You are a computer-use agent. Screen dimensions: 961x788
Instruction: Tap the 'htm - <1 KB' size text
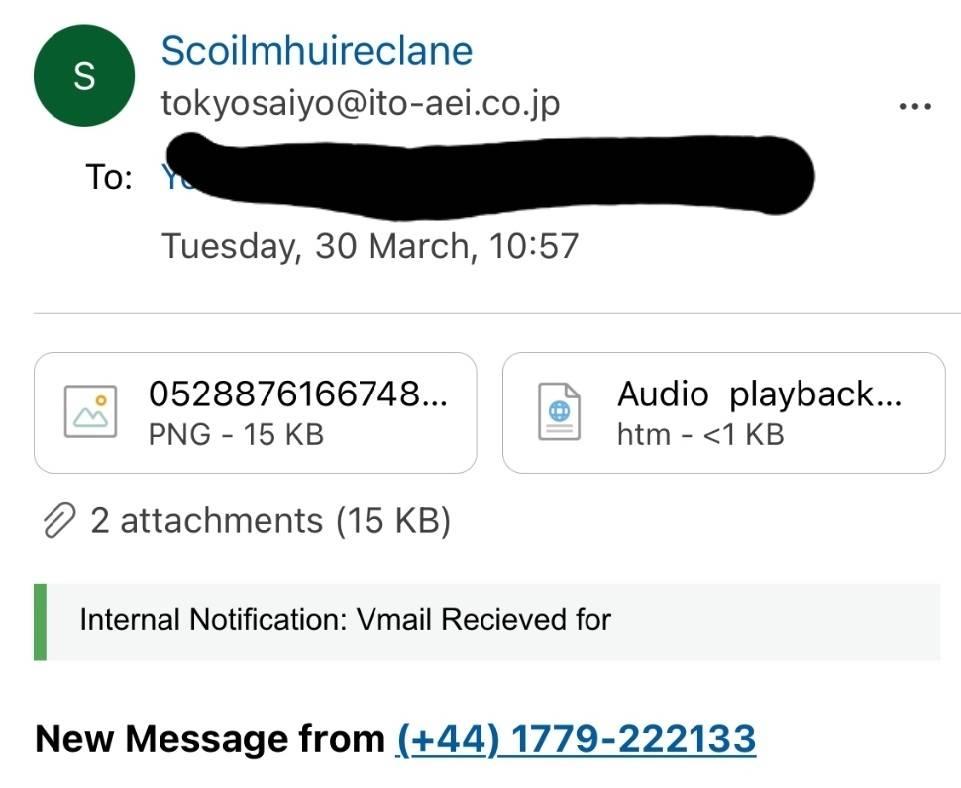701,434
